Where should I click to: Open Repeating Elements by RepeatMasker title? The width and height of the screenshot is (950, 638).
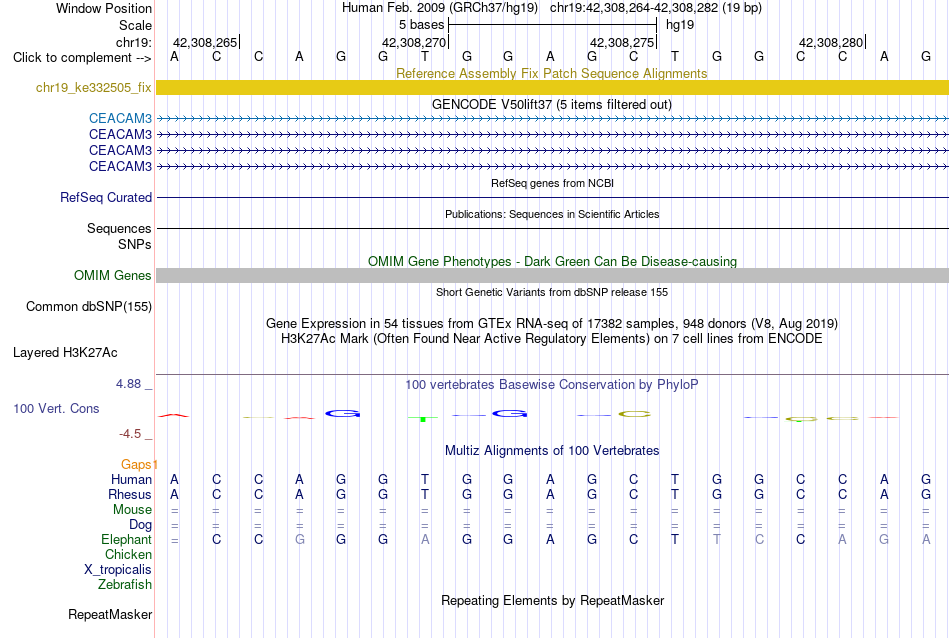pyautogui.click(x=553, y=600)
